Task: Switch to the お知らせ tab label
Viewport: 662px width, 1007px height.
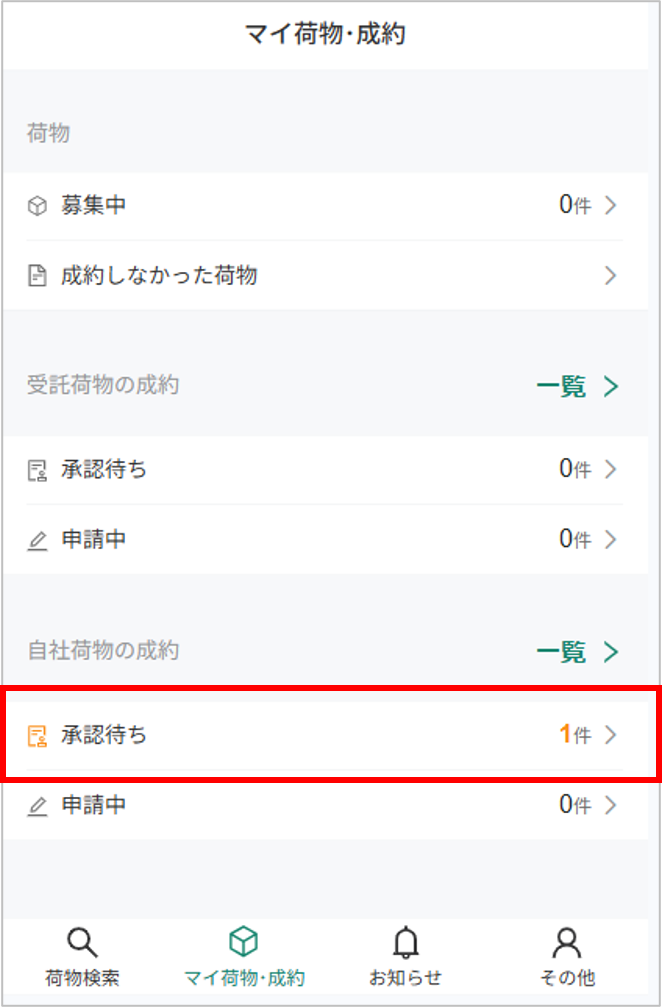Action: coord(405,977)
